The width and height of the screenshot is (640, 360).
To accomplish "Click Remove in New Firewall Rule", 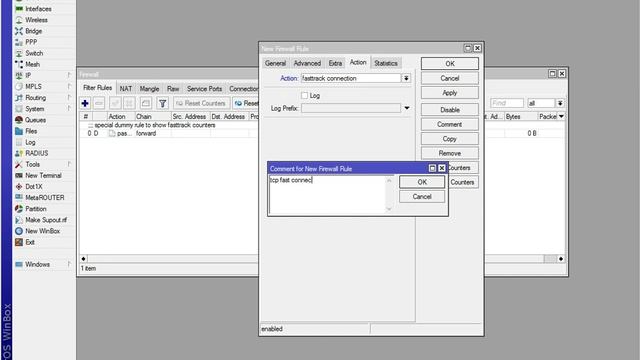I will (x=449, y=153).
